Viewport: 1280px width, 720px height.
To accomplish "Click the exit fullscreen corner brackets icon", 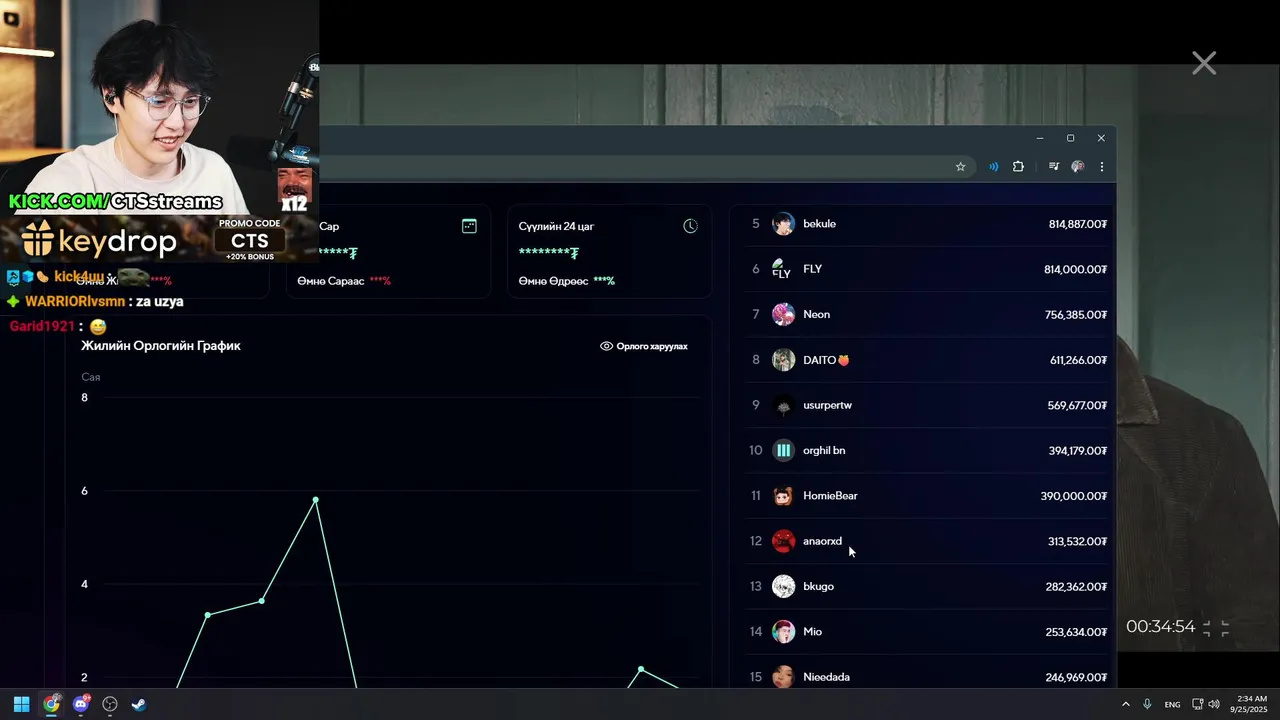I will 1216,628.
